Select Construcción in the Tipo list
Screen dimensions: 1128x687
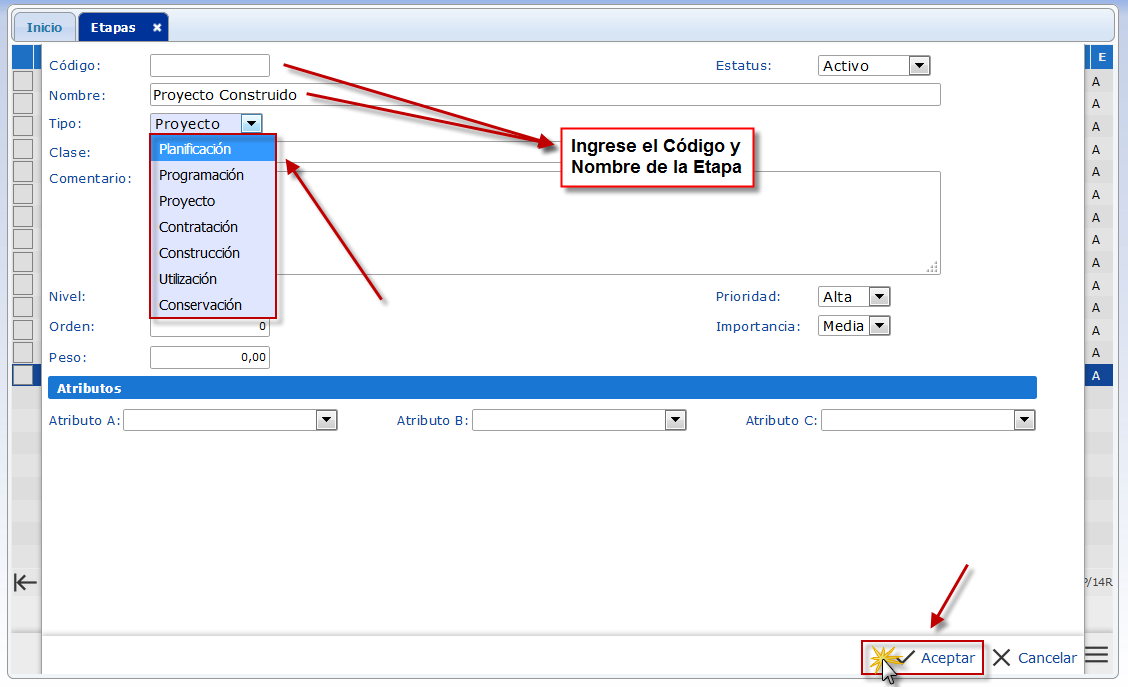212,253
